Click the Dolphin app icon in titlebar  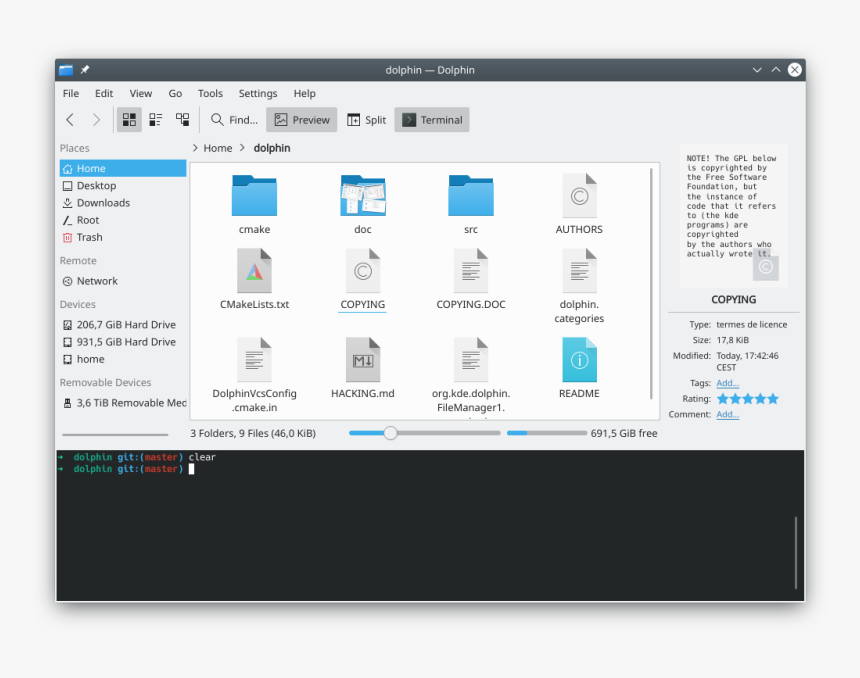point(66,70)
